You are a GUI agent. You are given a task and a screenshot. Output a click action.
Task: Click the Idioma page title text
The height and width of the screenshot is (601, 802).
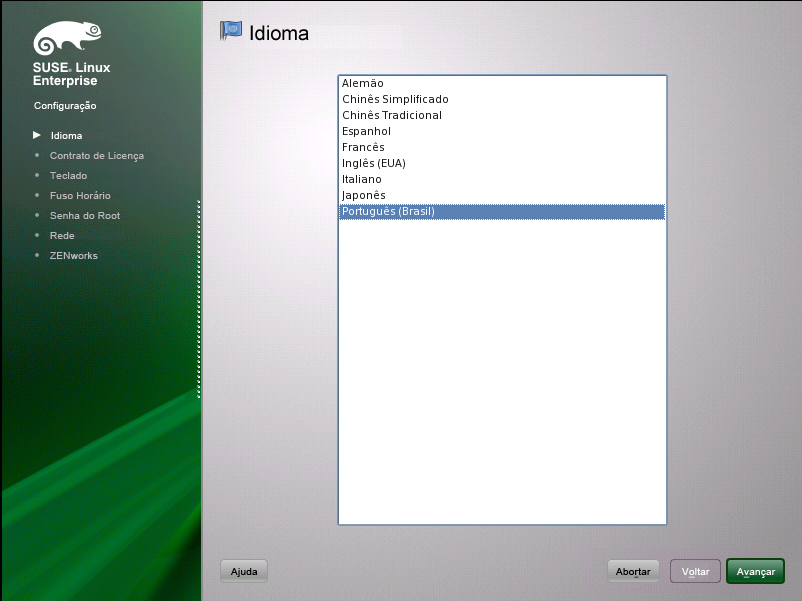[x=279, y=33]
